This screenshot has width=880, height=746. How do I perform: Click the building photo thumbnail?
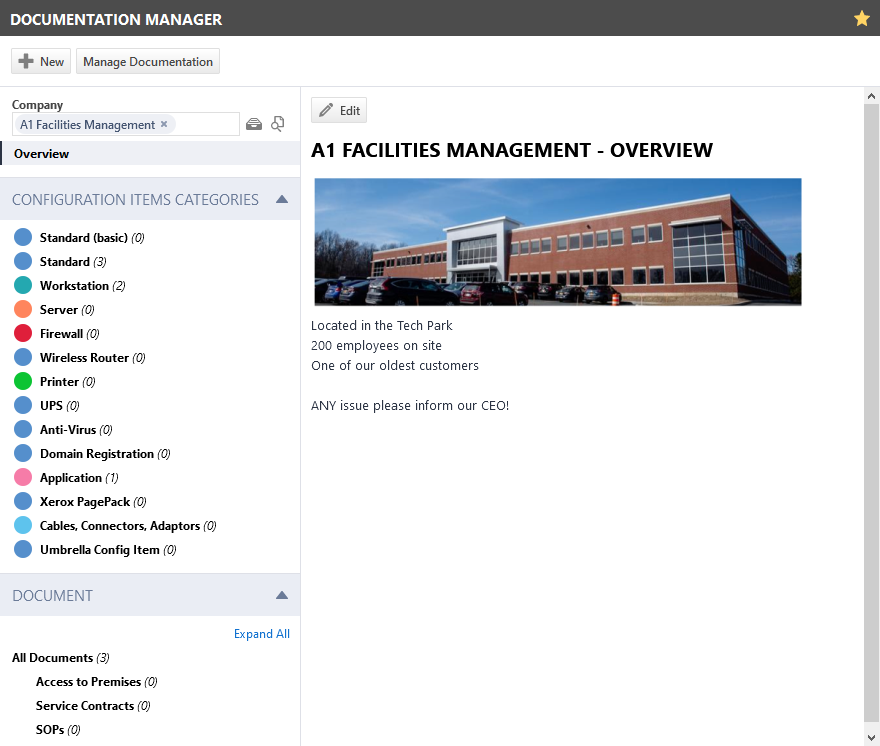[x=558, y=241]
